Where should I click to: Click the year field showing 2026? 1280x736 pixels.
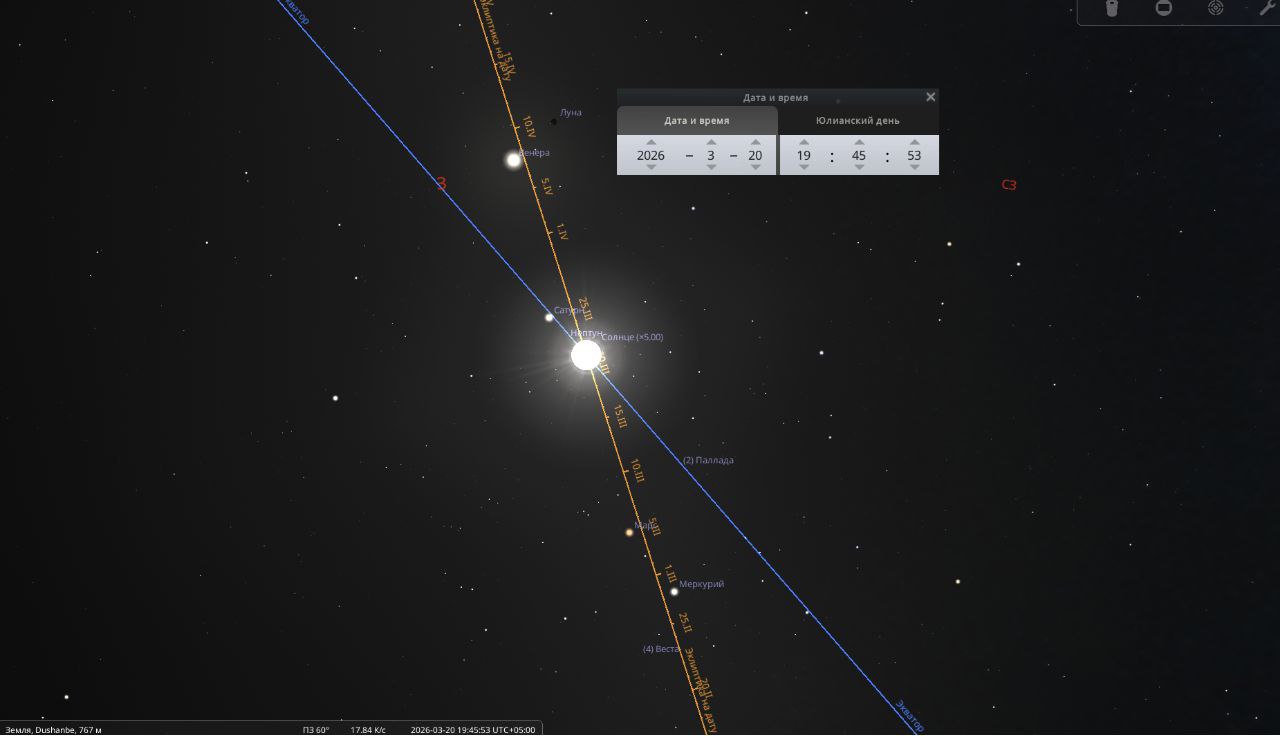tap(651, 156)
